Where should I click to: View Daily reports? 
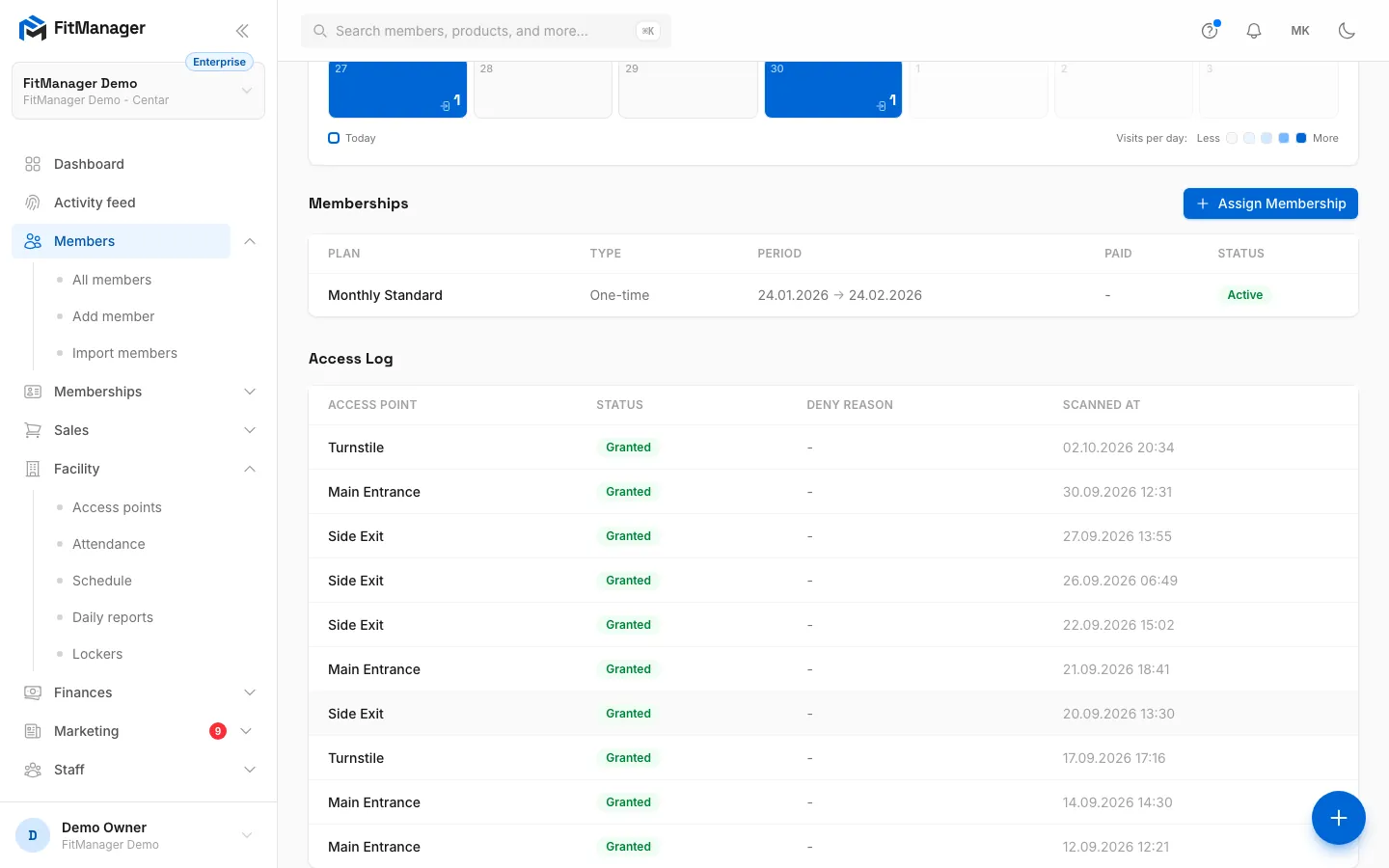113,617
